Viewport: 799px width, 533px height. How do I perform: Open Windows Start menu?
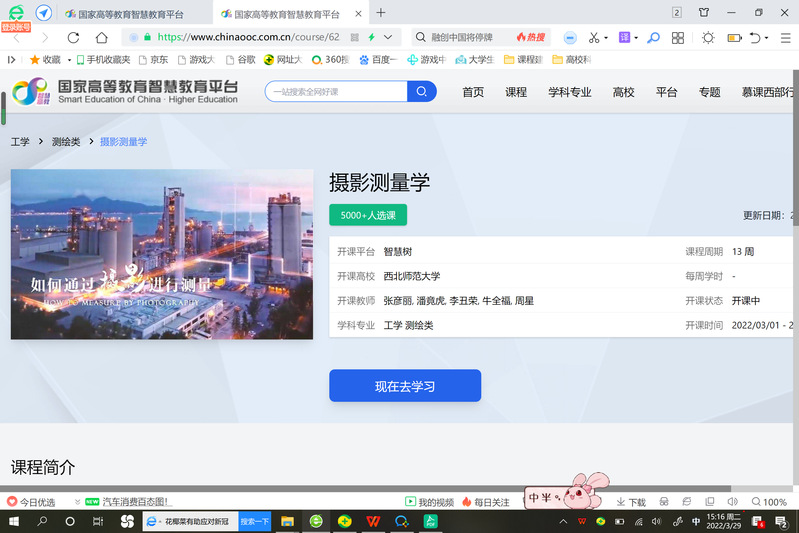click(14, 521)
